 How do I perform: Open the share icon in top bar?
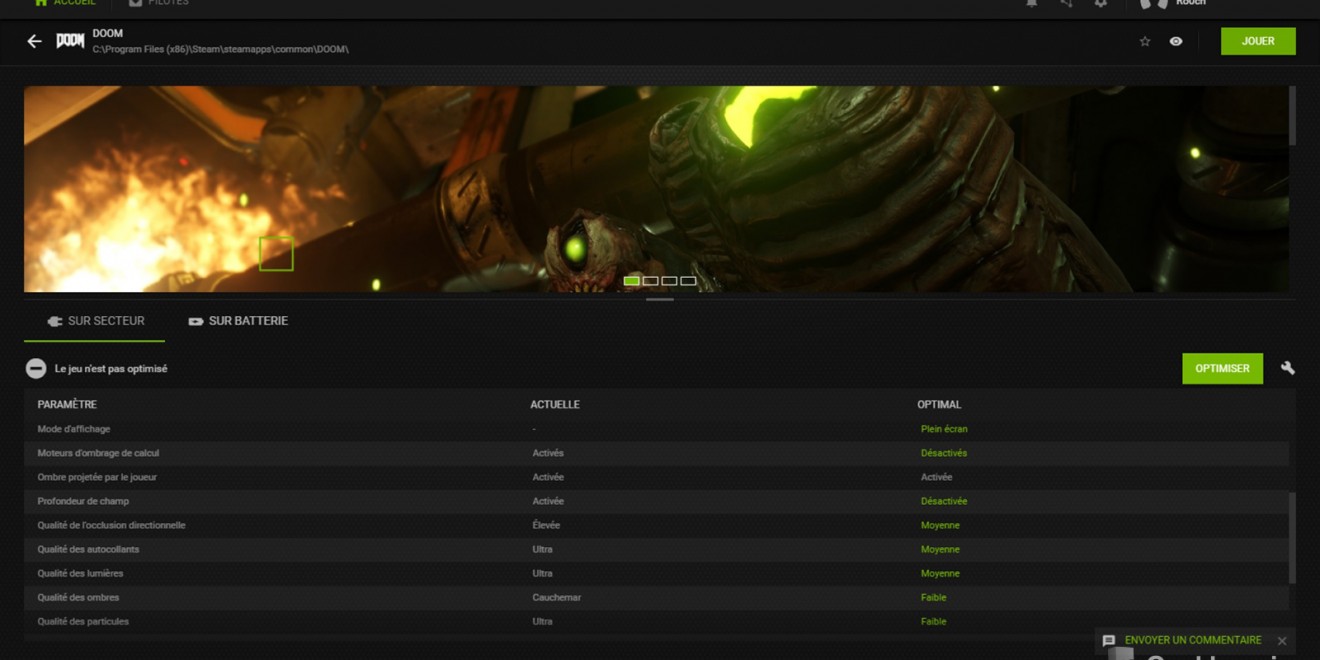click(1066, 4)
